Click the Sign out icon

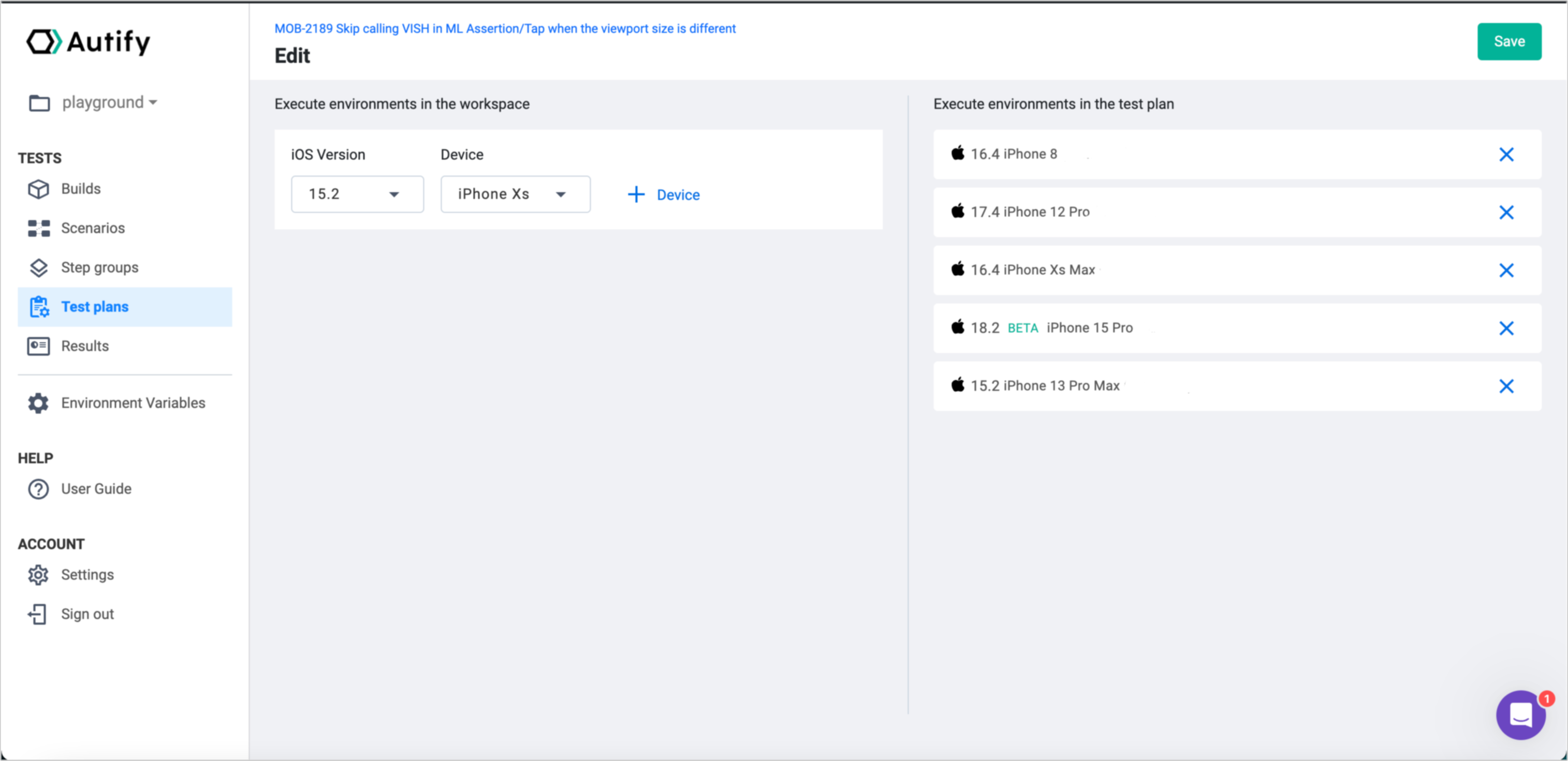[38, 614]
